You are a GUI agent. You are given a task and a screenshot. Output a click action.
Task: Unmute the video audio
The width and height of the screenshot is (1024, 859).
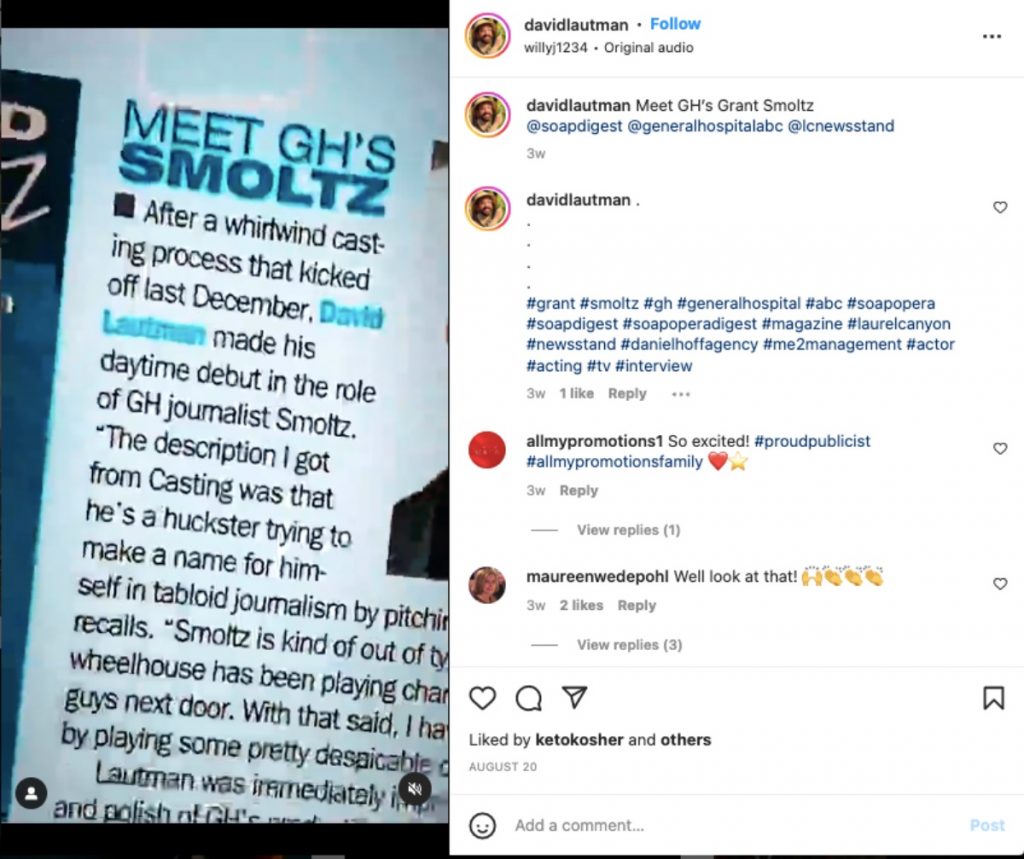(x=416, y=789)
